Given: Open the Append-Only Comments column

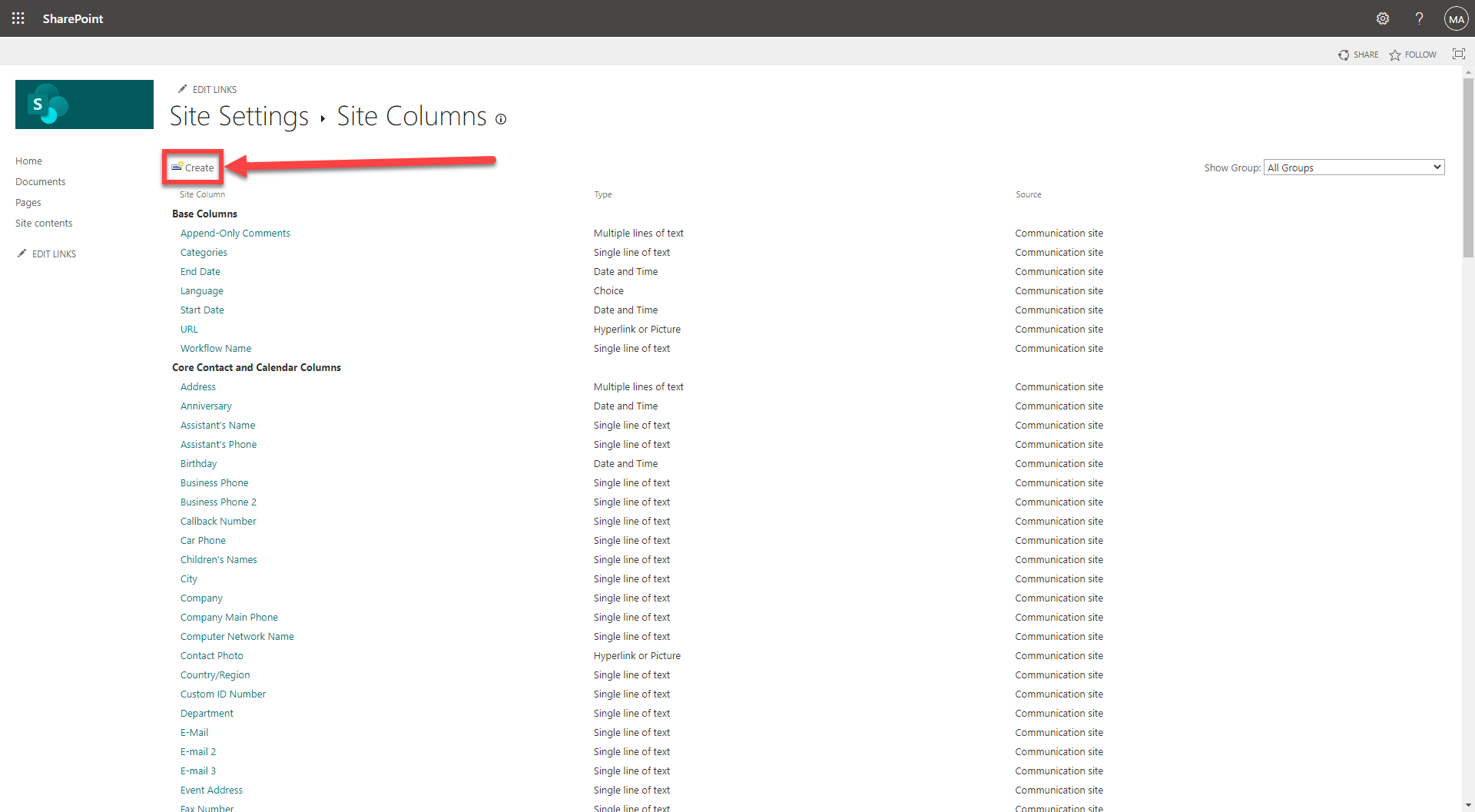Looking at the screenshot, I should tap(235, 234).
